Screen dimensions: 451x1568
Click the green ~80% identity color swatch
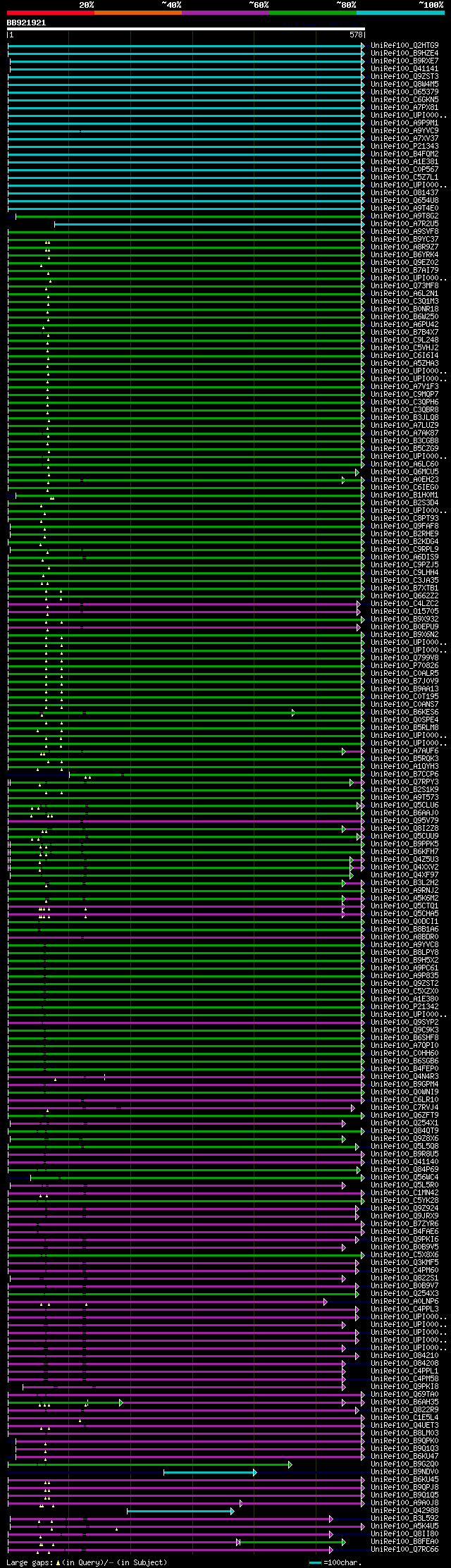click(x=313, y=13)
